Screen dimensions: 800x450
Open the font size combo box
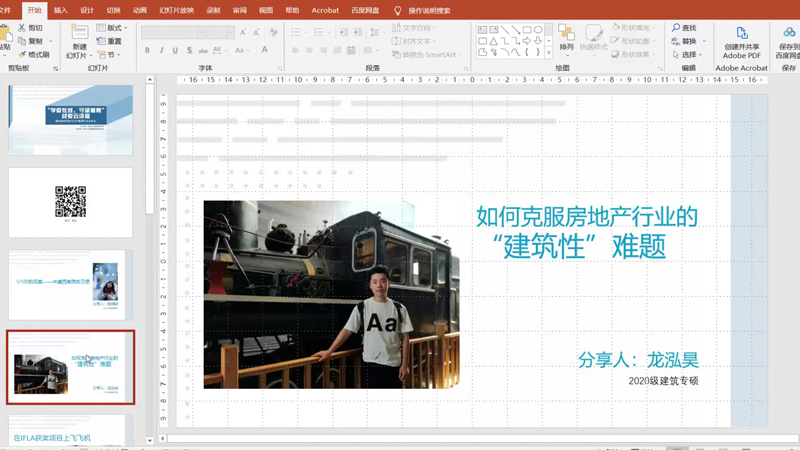[221, 33]
